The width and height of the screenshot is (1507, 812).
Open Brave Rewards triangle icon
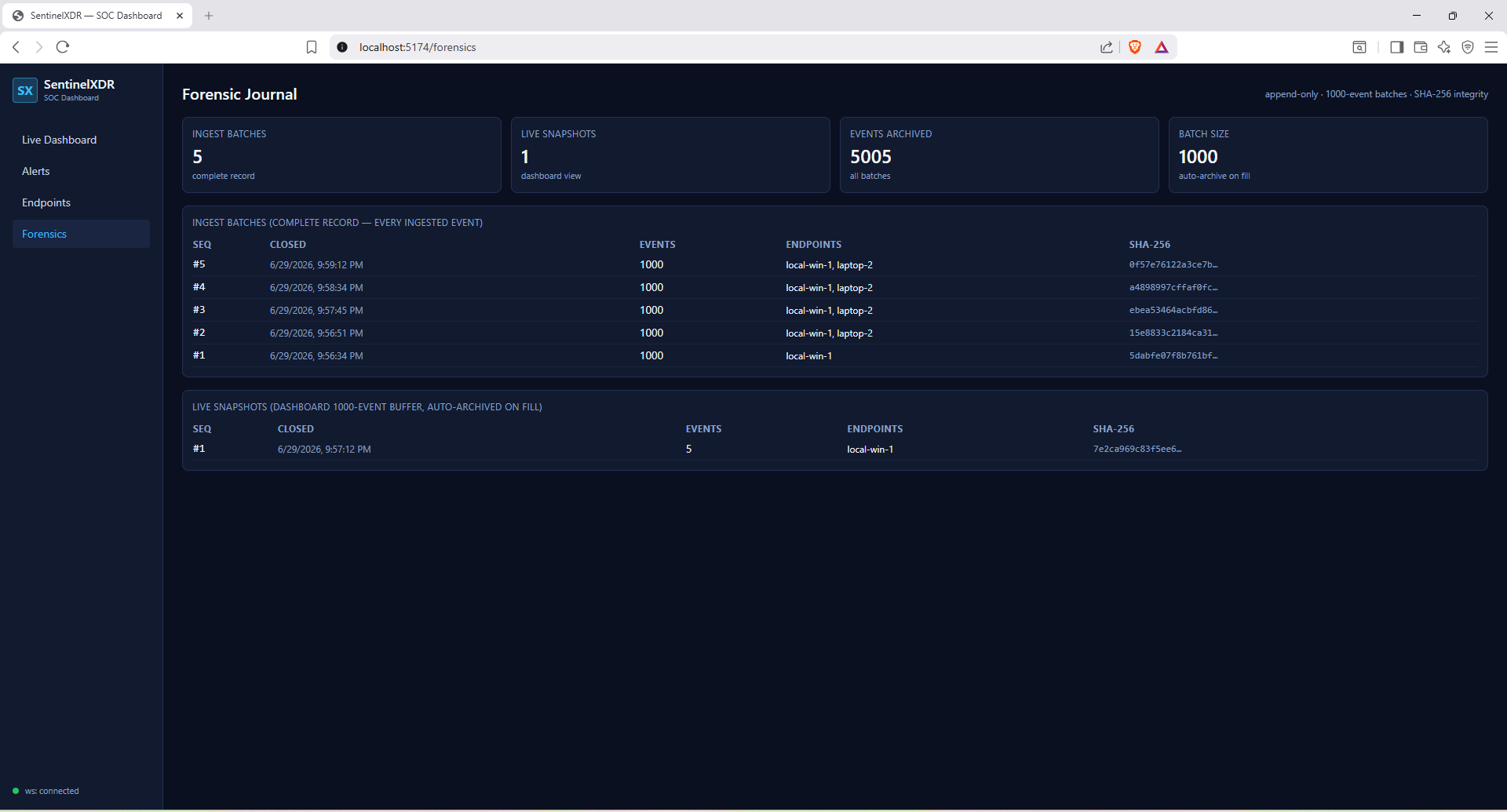(1162, 47)
